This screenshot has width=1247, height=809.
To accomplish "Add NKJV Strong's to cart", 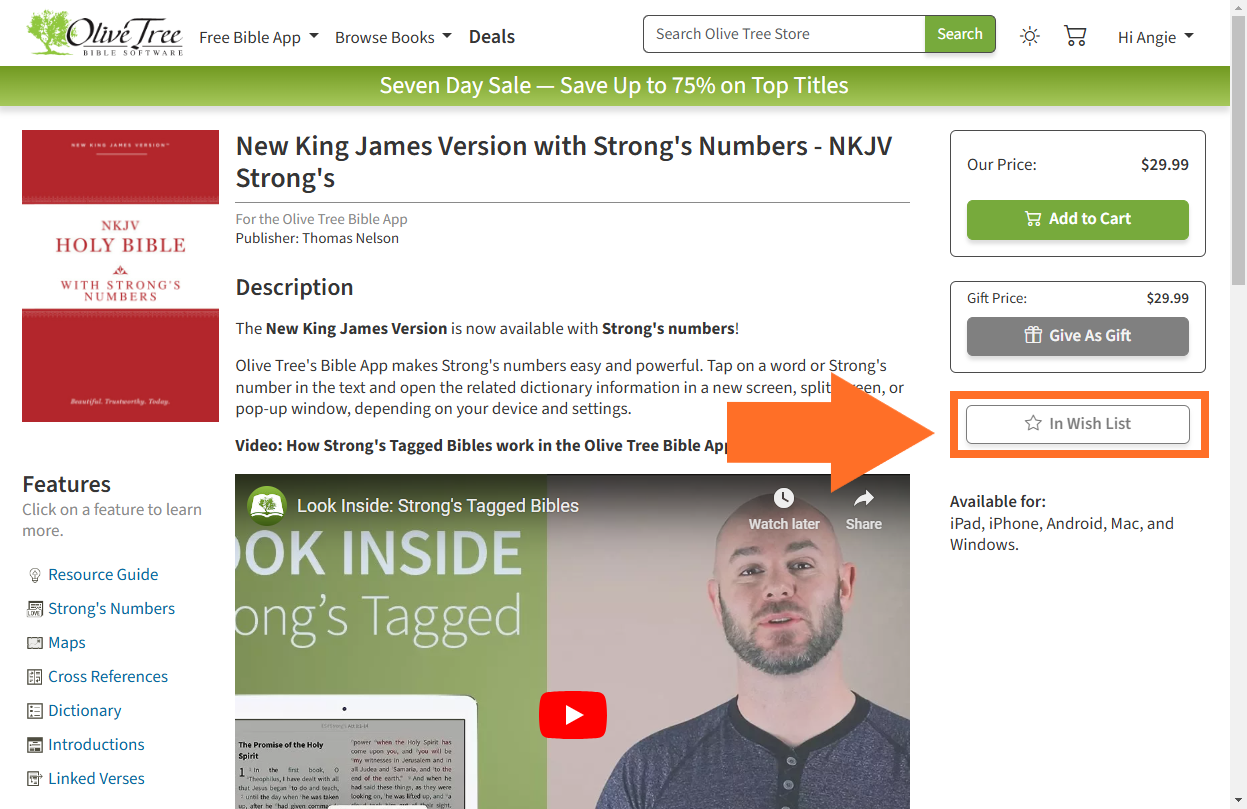I will (x=1078, y=219).
